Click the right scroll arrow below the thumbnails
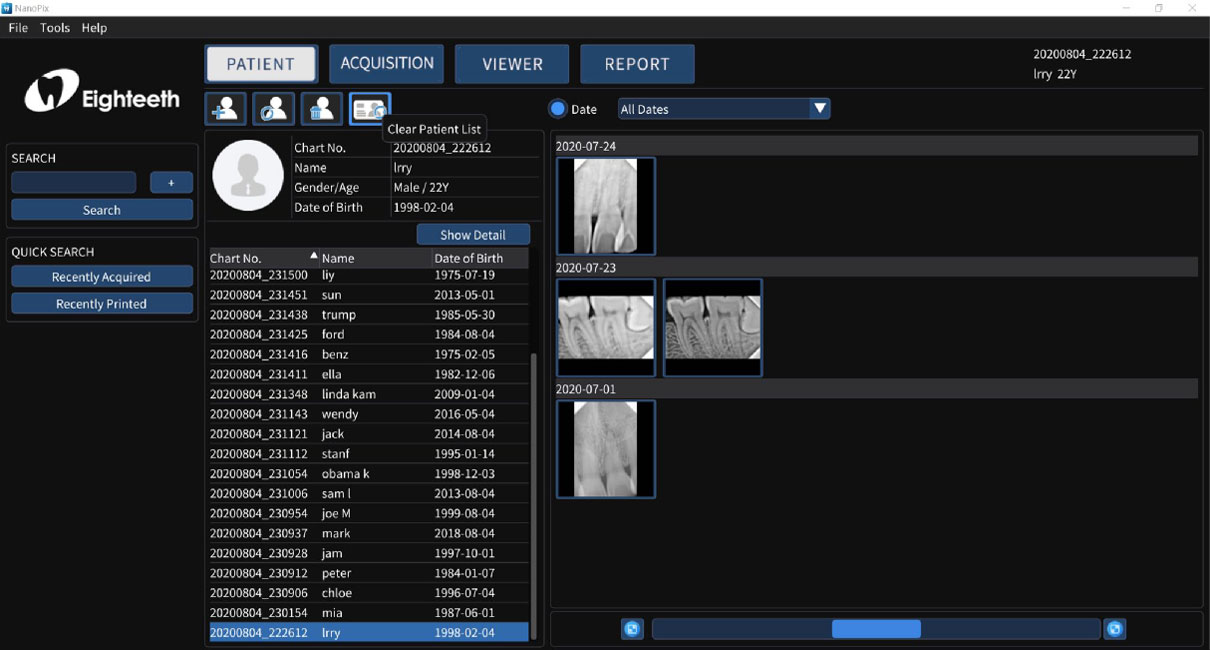 point(1115,629)
